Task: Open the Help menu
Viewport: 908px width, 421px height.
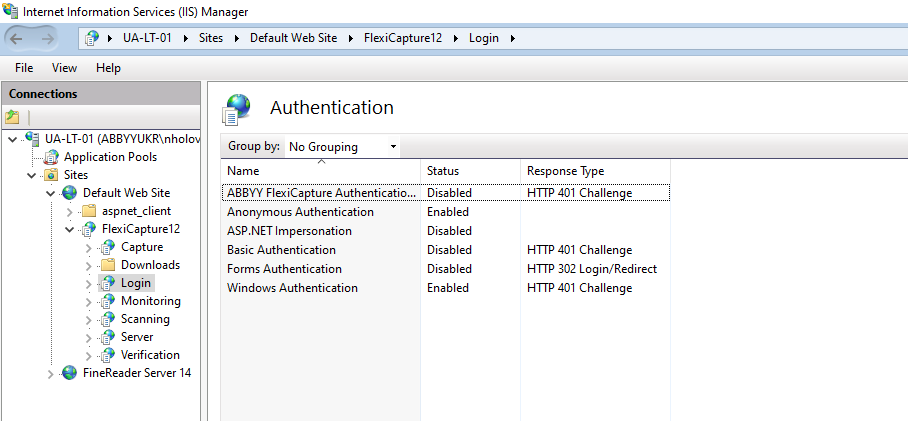Action: click(108, 68)
